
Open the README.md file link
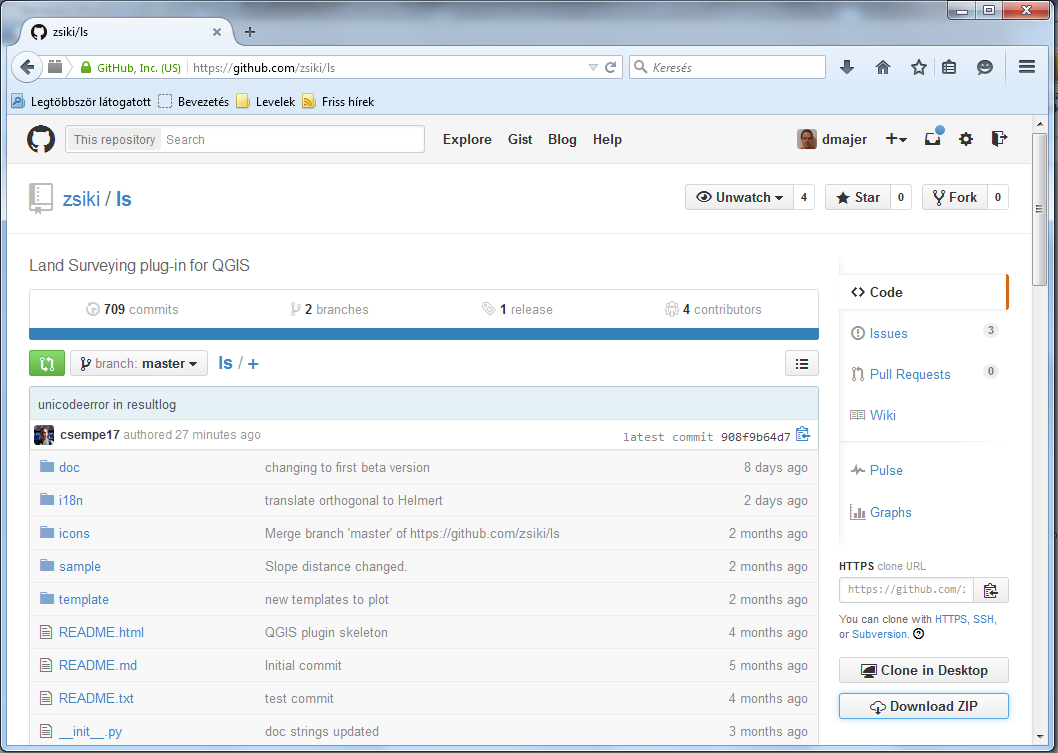click(97, 665)
